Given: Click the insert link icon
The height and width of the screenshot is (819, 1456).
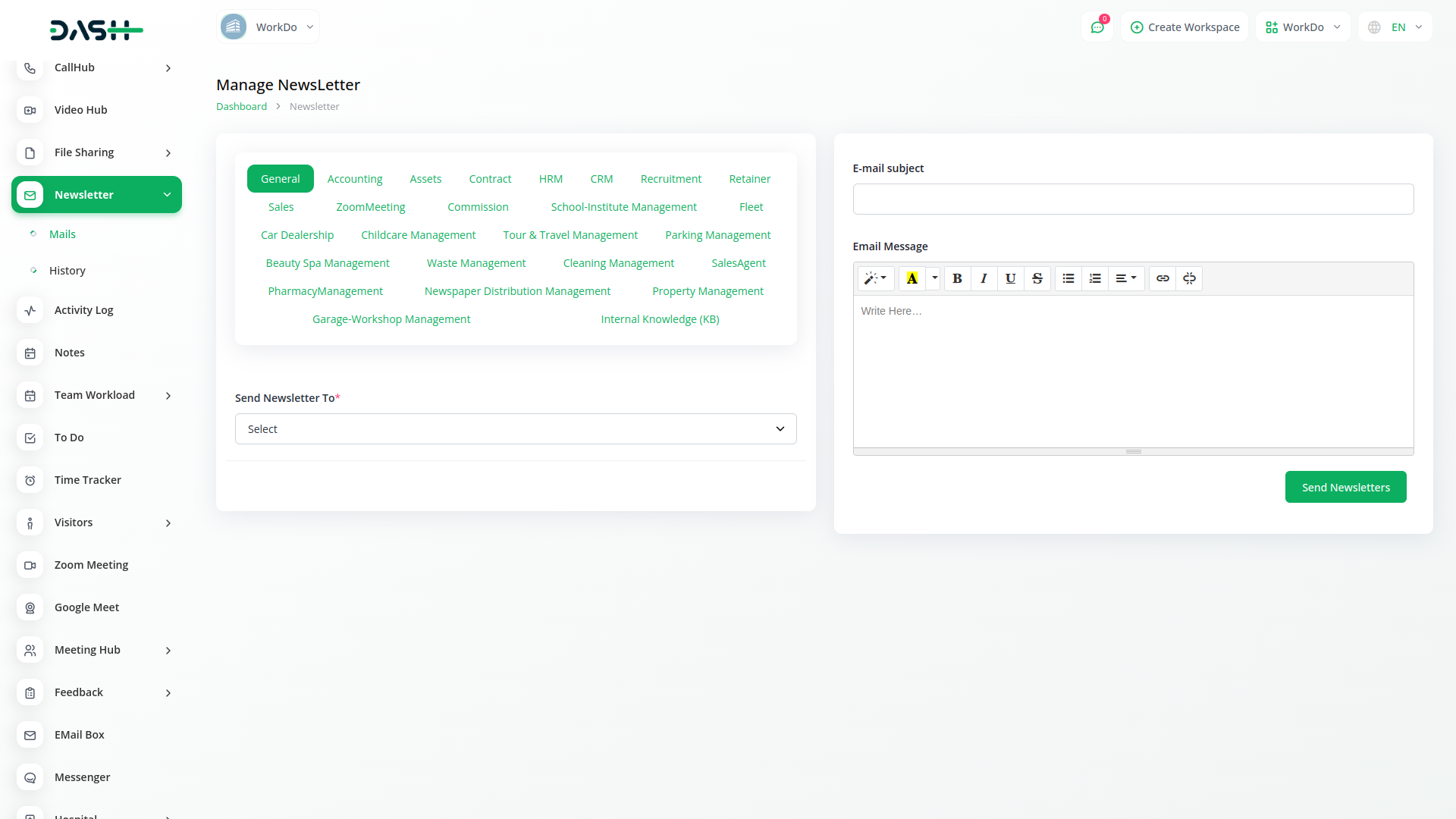Looking at the screenshot, I should coord(1162,278).
